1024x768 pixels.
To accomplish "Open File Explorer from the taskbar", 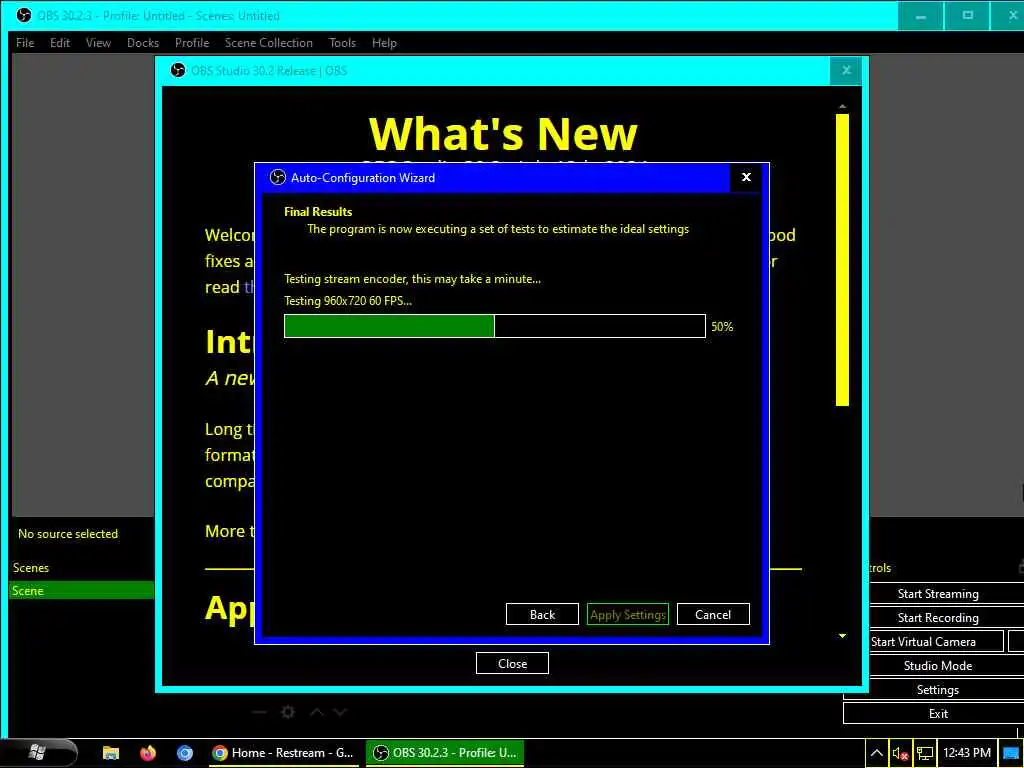I will pyautogui.click(x=111, y=752).
